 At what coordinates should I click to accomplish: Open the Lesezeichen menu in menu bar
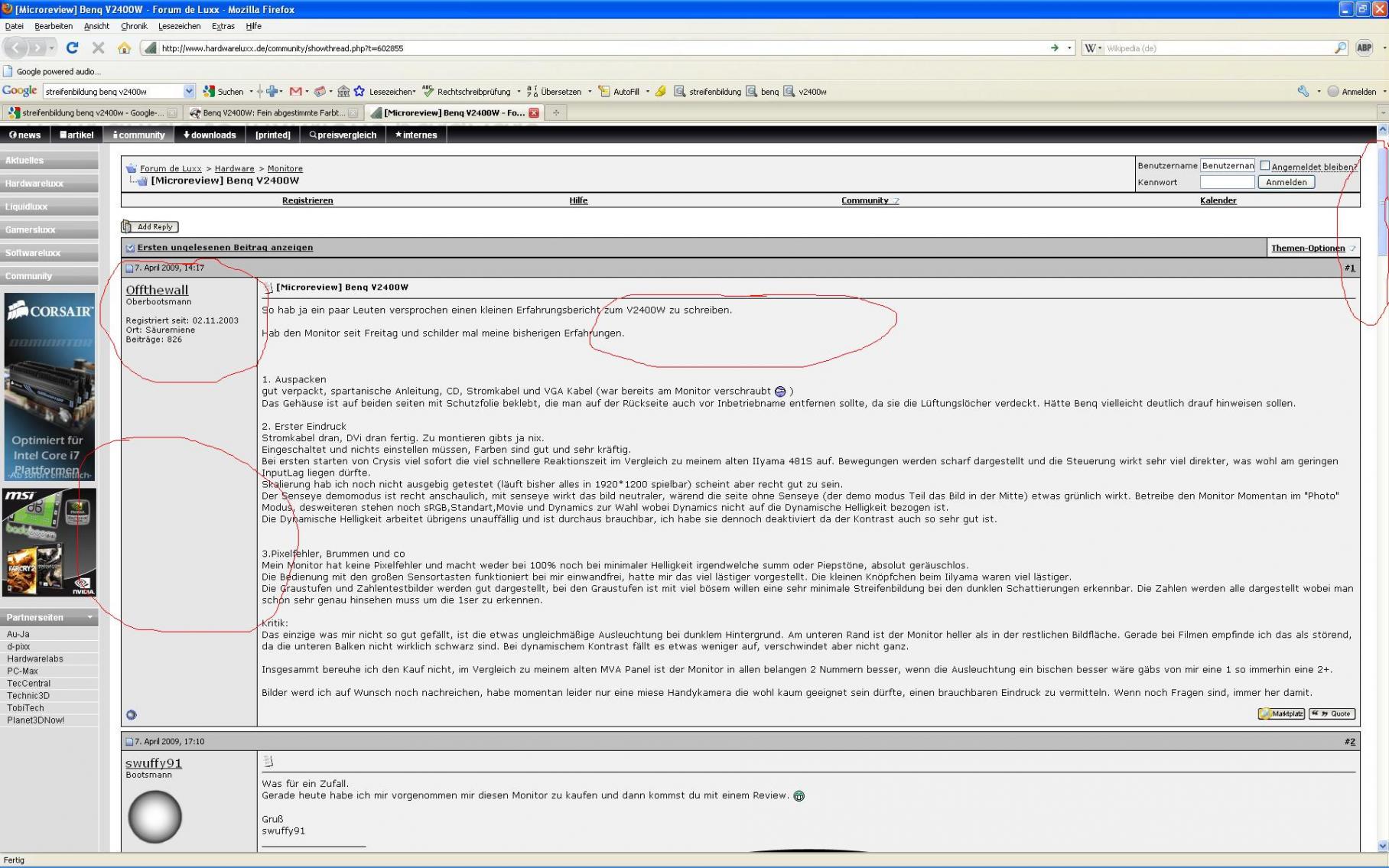[179, 26]
